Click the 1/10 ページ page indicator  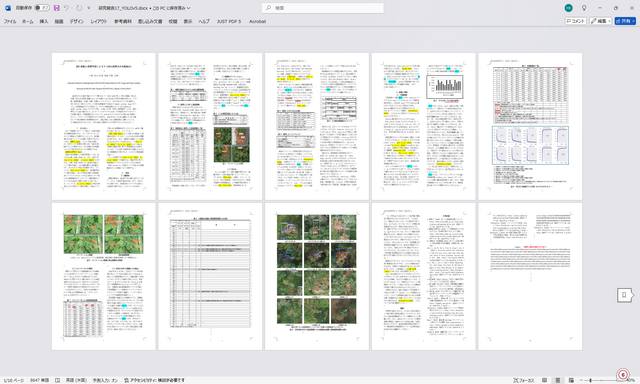point(13,380)
